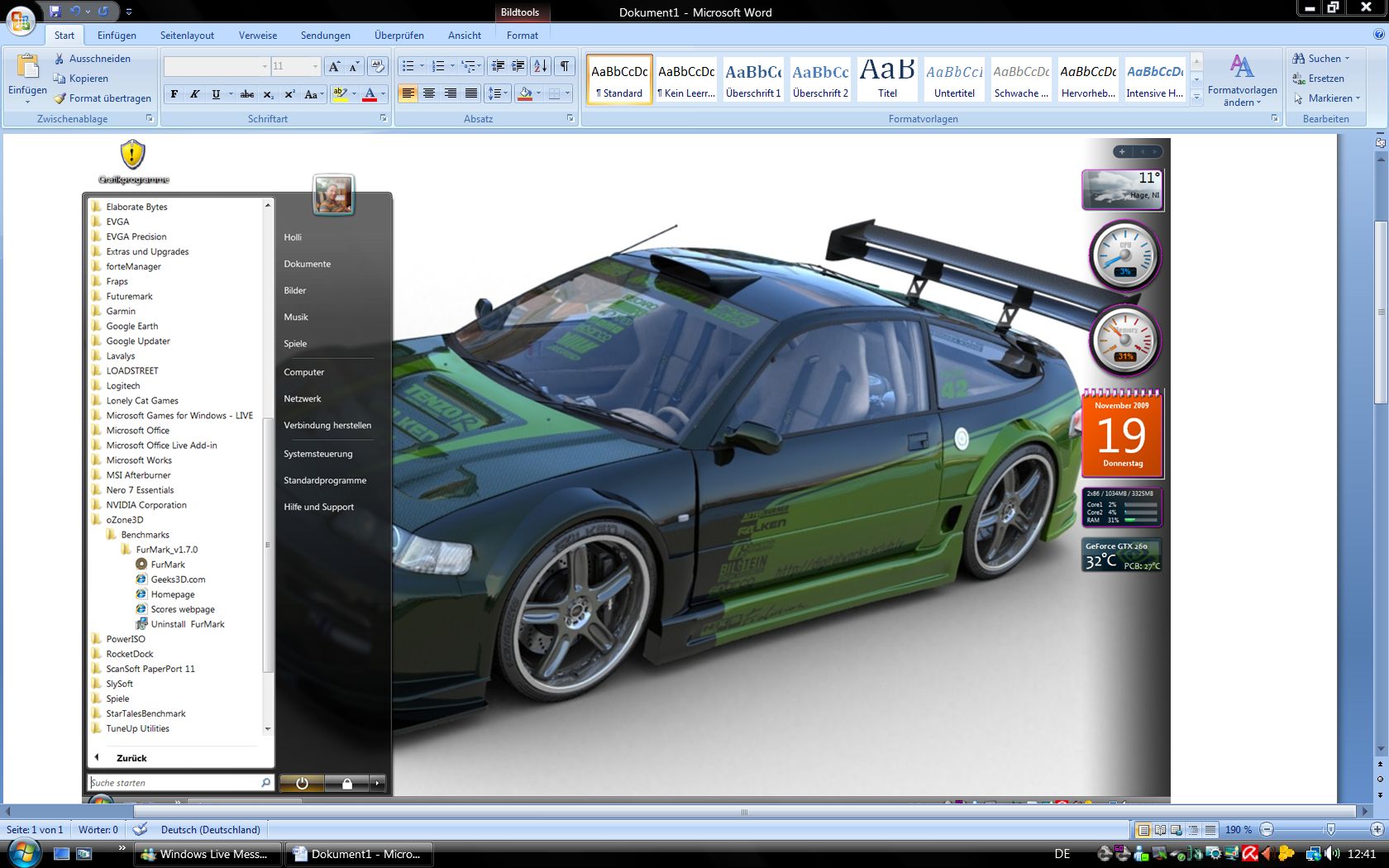
Task: Toggle italic formatting
Action: pos(195,94)
